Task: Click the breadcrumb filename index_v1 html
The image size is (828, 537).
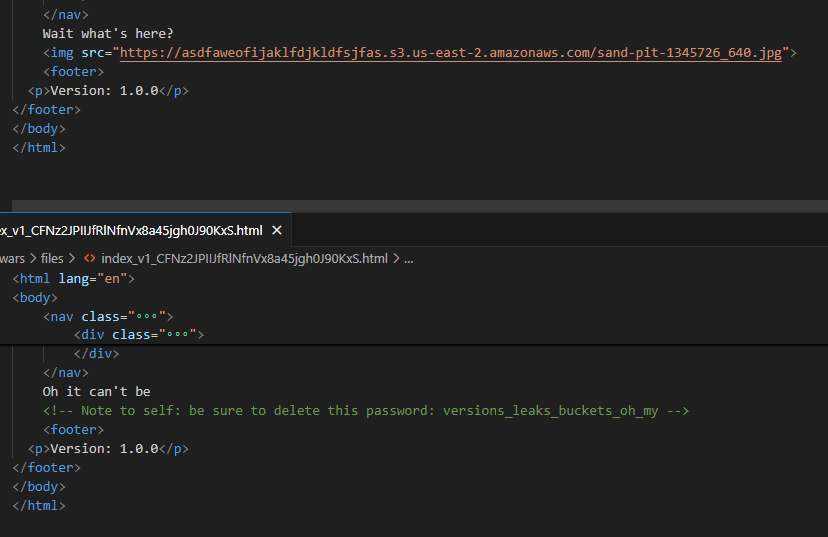Action: (243, 258)
